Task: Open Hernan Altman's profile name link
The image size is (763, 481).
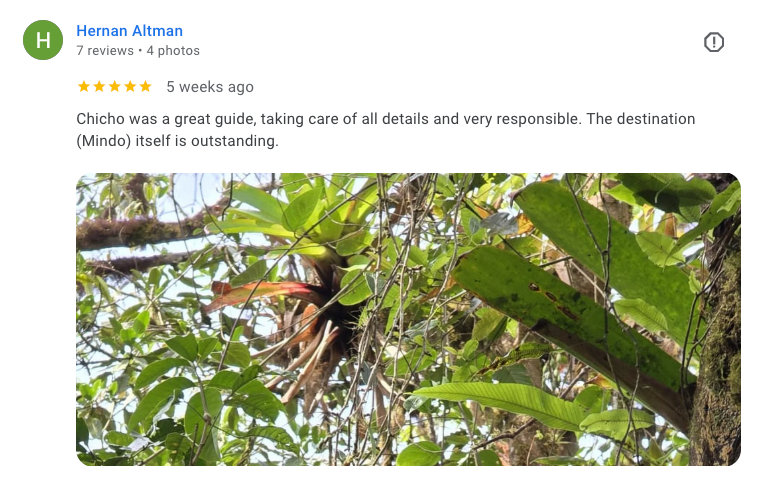Action: coord(129,31)
